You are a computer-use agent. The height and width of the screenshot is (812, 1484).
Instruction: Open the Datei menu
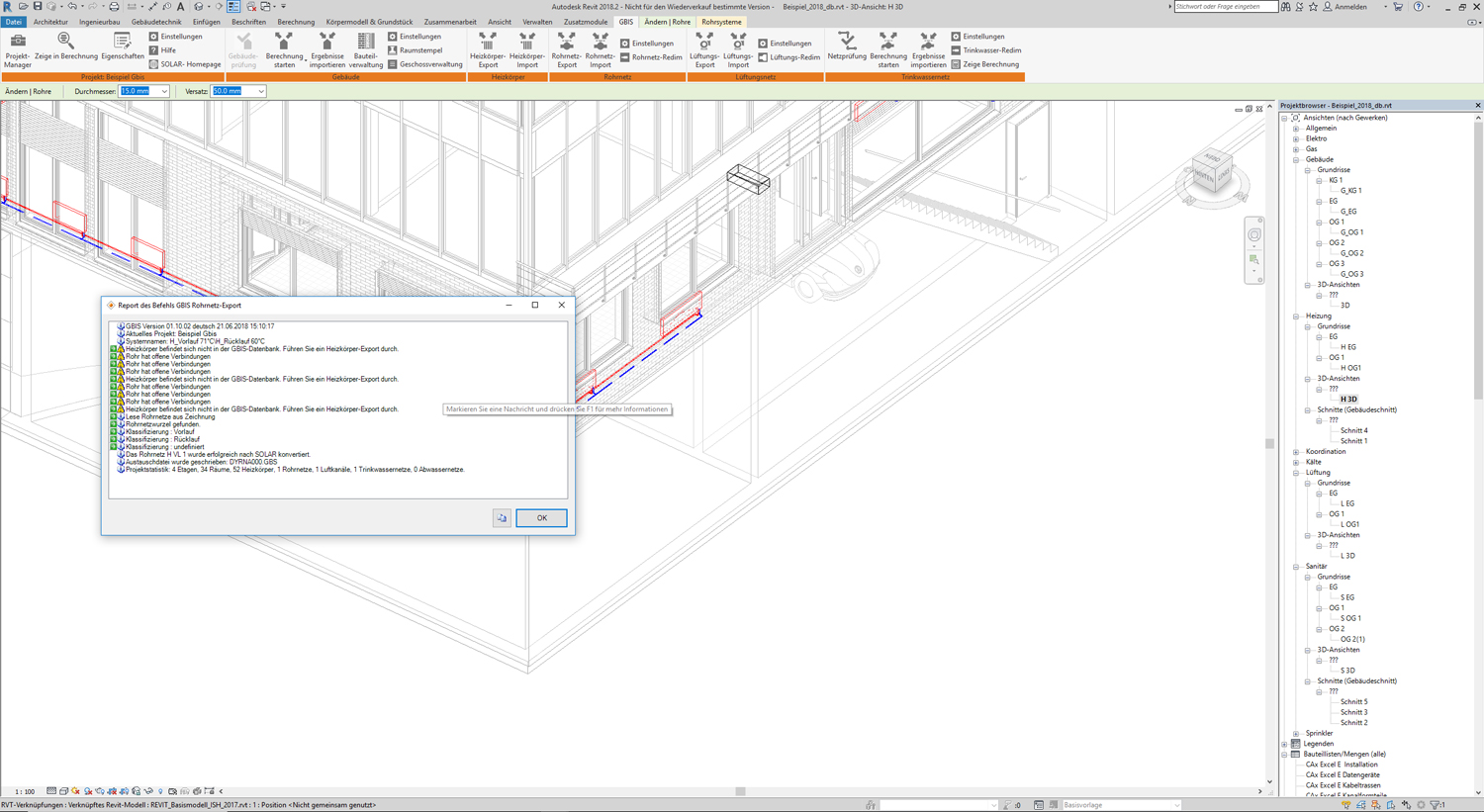pyautogui.click(x=13, y=22)
